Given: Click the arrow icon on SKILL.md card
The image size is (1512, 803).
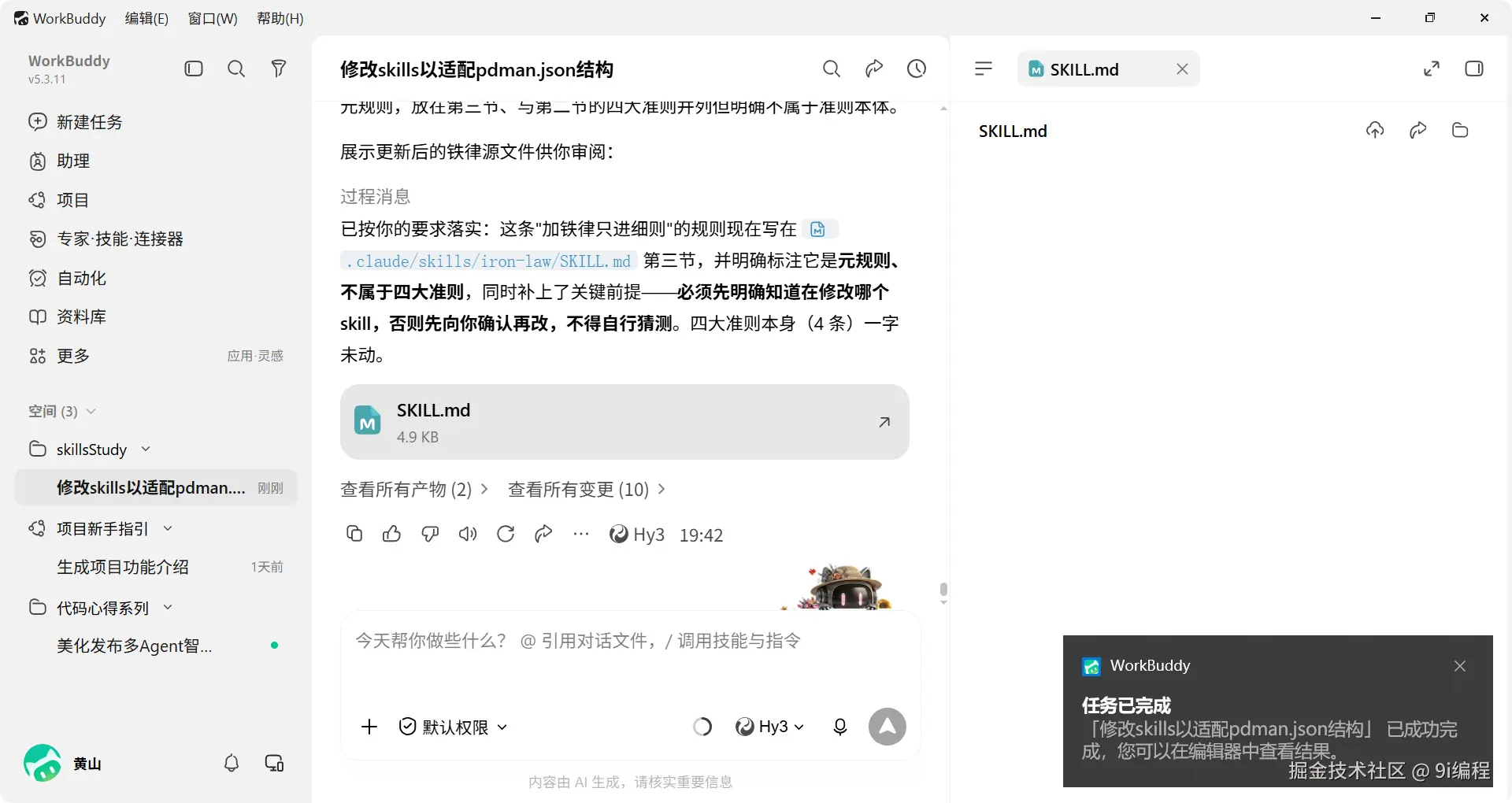Looking at the screenshot, I should pyautogui.click(x=884, y=422).
